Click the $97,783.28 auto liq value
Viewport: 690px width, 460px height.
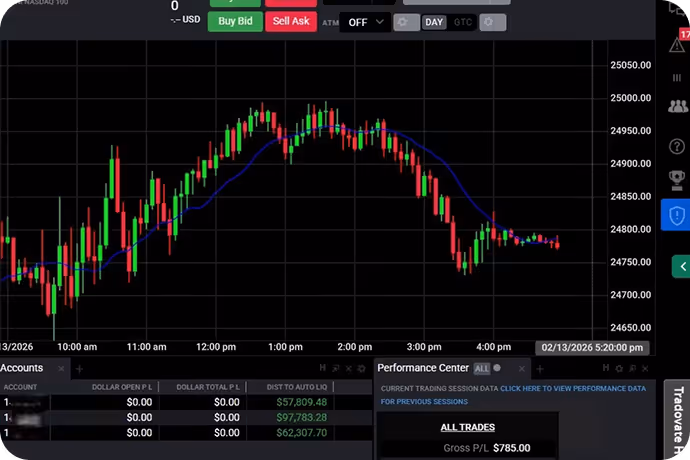click(x=301, y=417)
